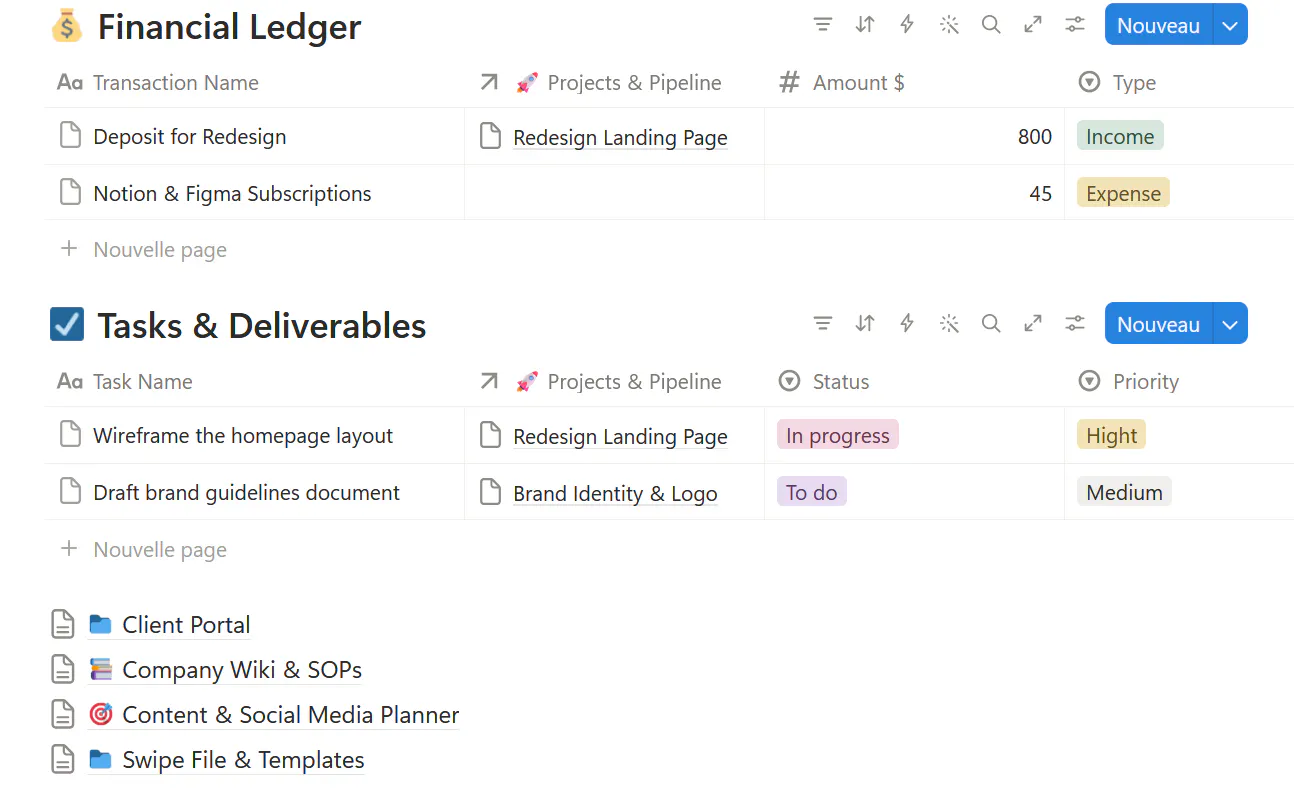Open filter options for Financial Ledger
The height and width of the screenshot is (790, 1294).
(823, 25)
